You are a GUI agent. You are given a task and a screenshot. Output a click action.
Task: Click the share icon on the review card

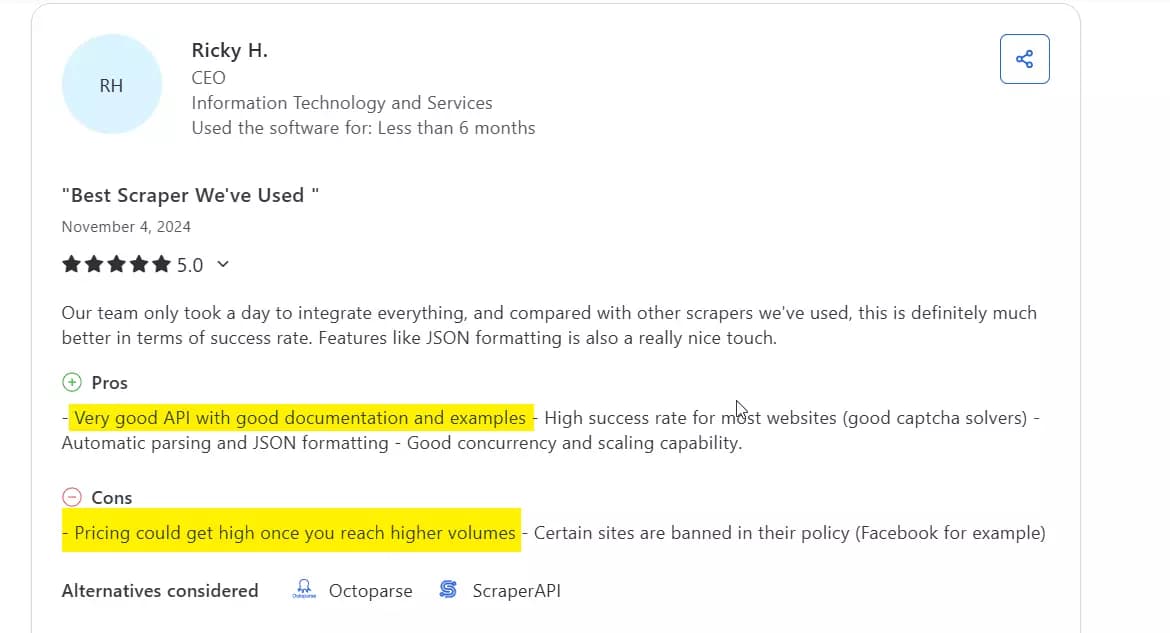point(1024,59)
